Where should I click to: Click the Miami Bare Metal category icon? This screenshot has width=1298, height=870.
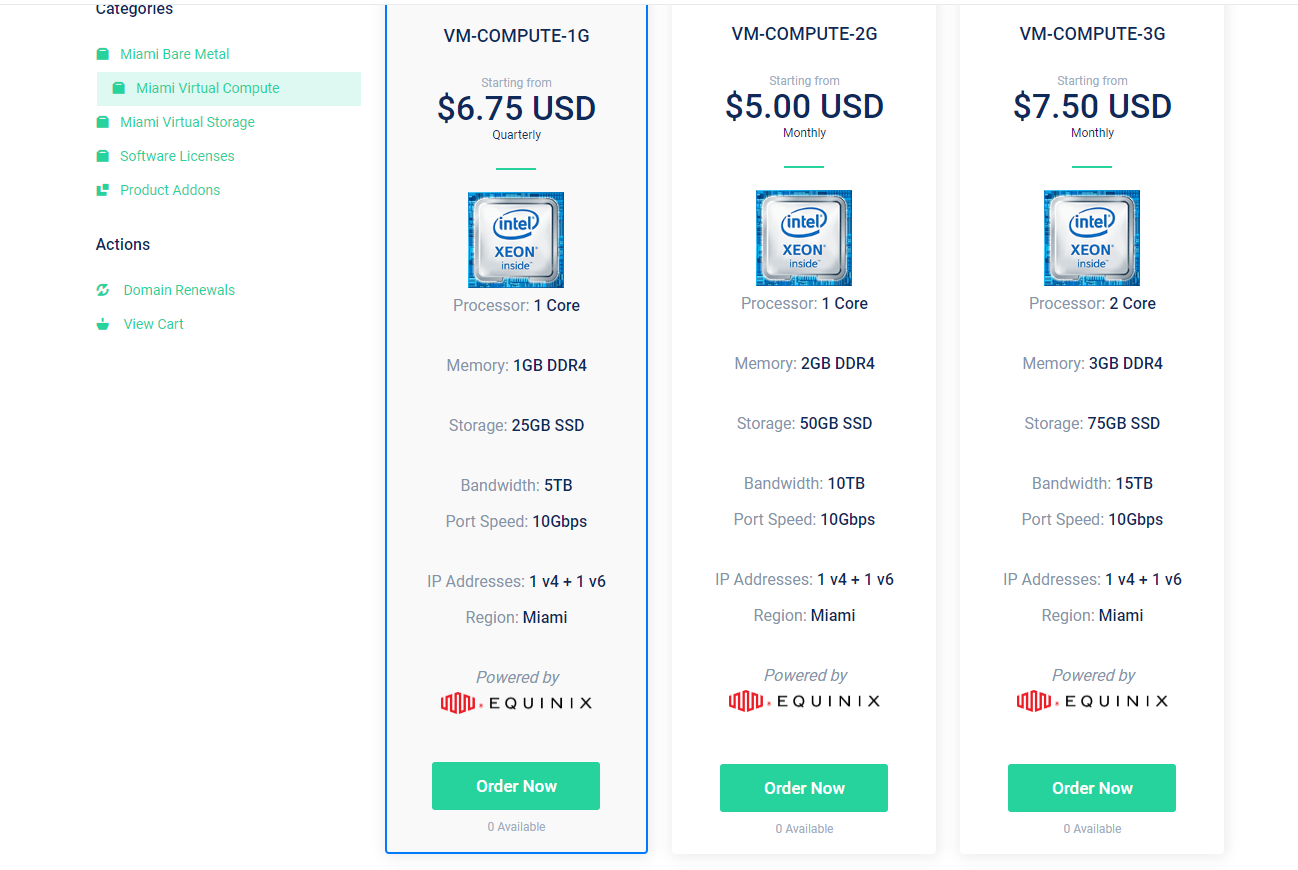(102, 54)
